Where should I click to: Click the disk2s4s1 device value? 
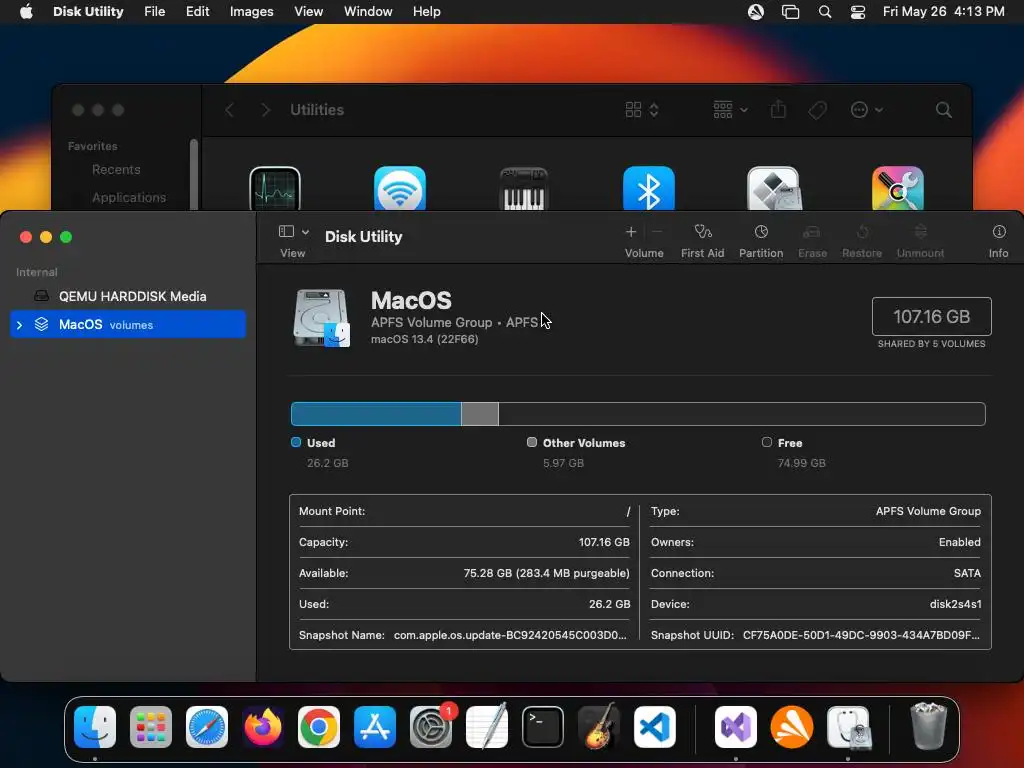955,604
